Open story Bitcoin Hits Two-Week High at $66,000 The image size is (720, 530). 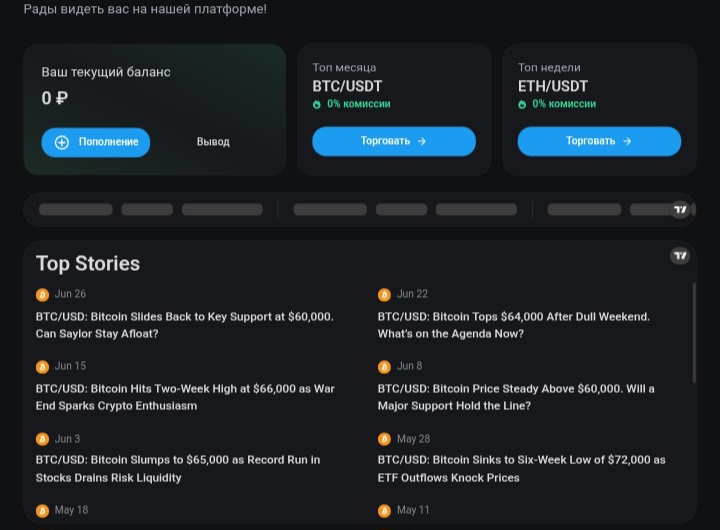(x=185, y=397)
